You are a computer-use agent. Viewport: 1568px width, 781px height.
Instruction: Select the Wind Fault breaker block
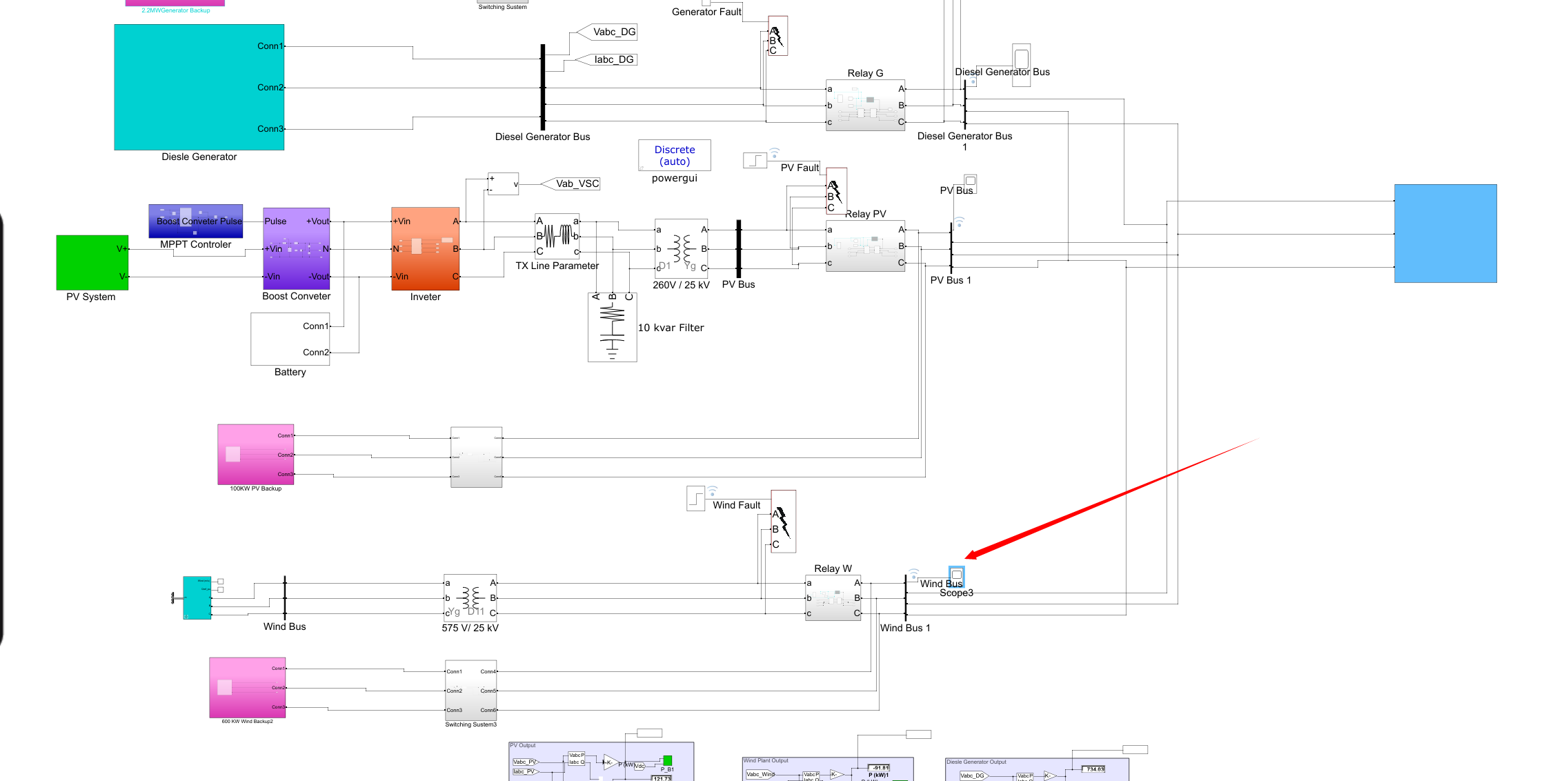coord(783,521)
